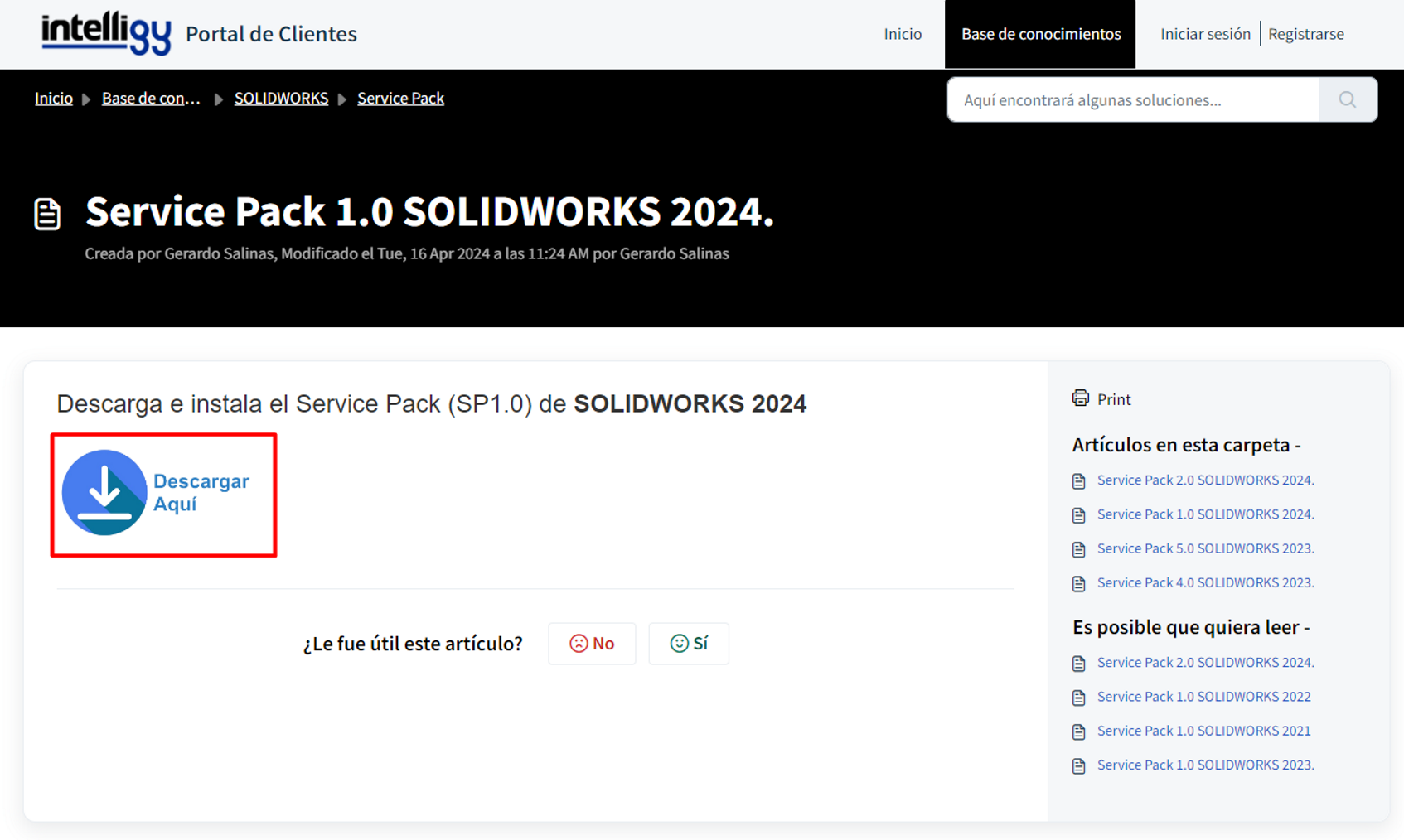Screen dimensions: 1404x840
Task: Go to the SOLIDWORKS breadcrumb folder
Action: (281, 99)
